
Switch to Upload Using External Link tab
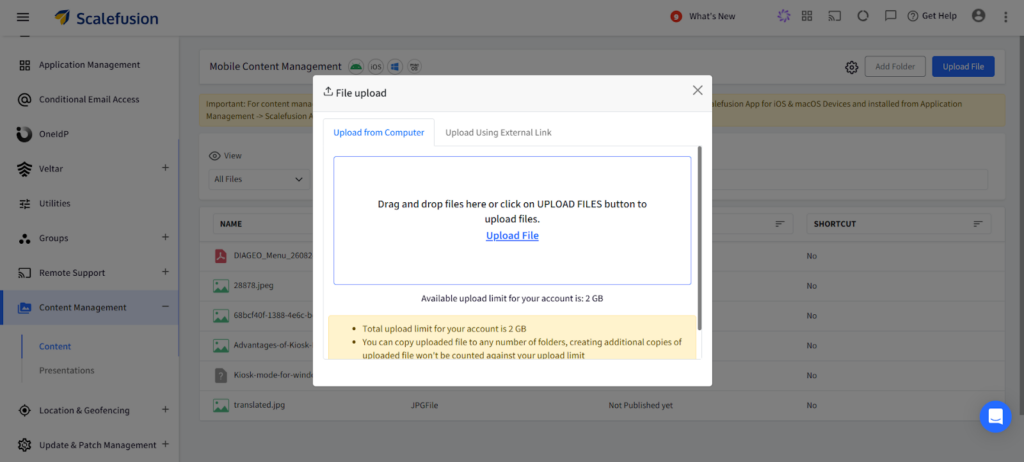(x=498, y=133)
